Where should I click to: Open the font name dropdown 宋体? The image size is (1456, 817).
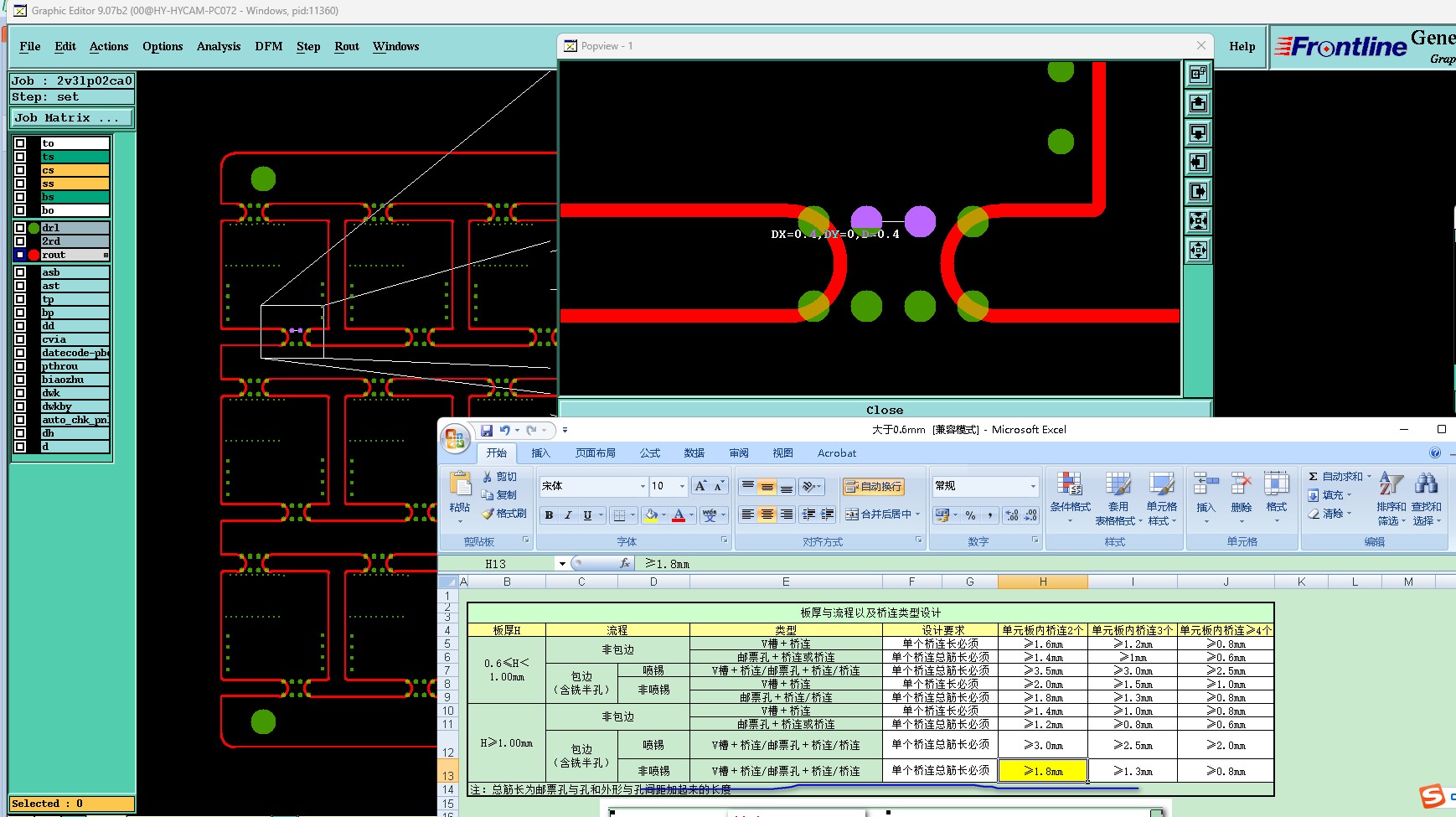pyautogui.click(x=643, y=486)
